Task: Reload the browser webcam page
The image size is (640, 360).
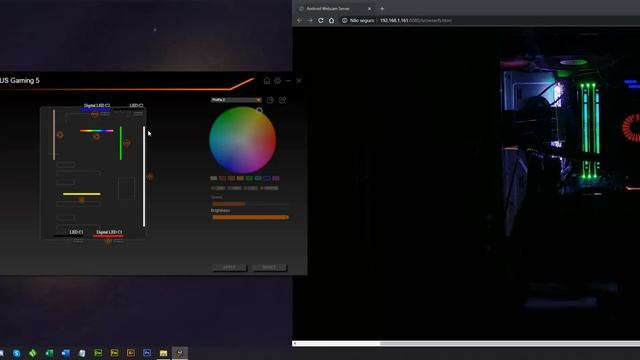Action: [x=321, y=20]
